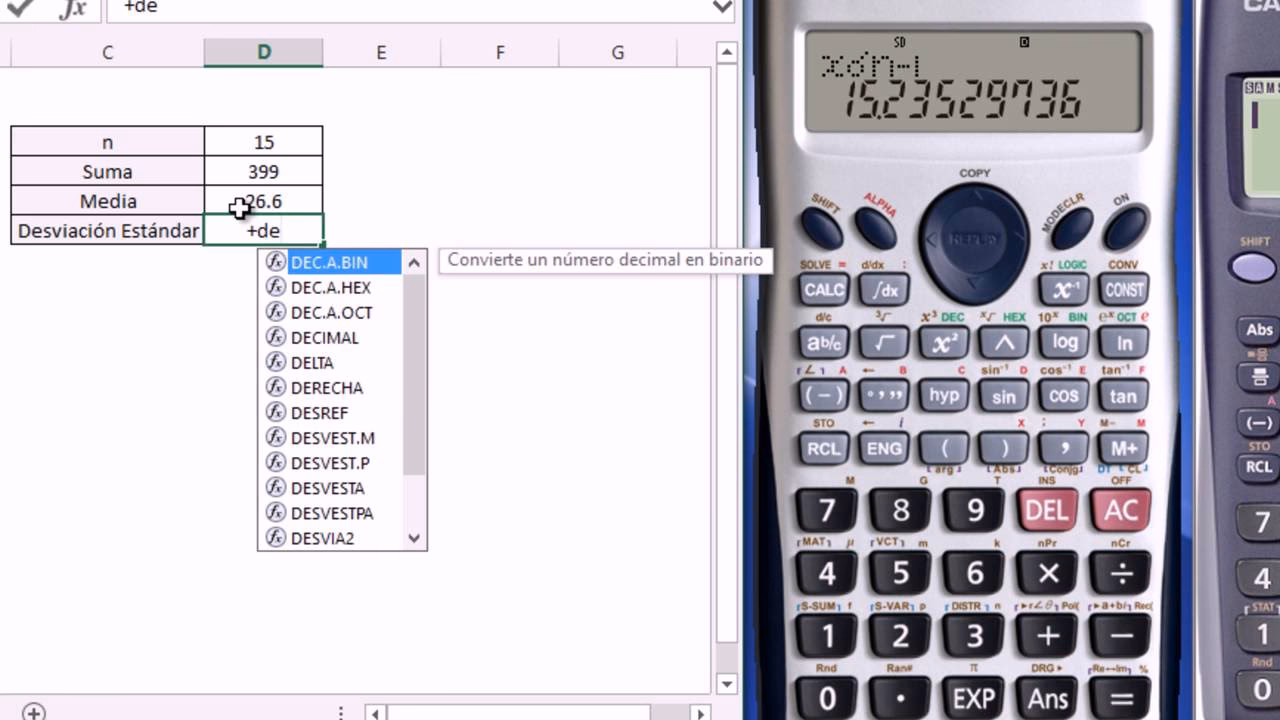Click the calculator Ans key
This screenshot has width=1280, height=720.
click(1047, 698)
